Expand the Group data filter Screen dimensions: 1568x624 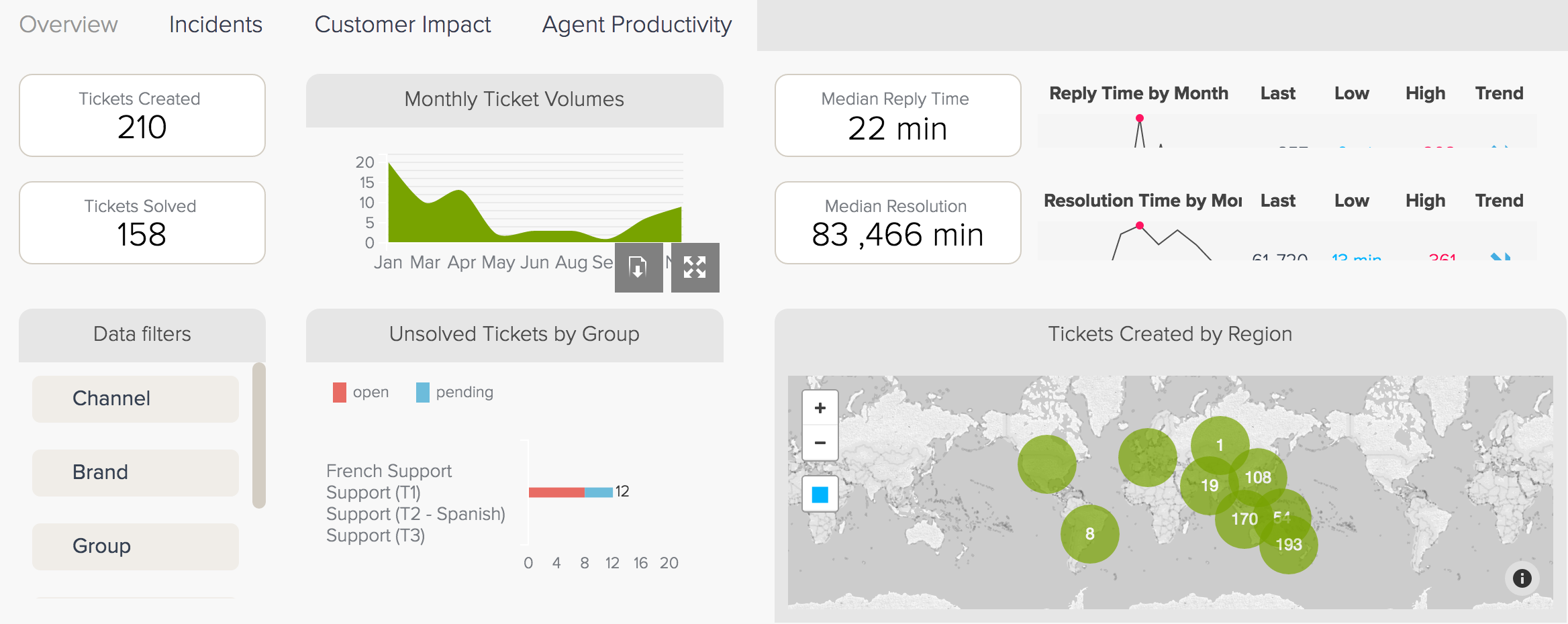pyautogui.click(x=136, y=546)
